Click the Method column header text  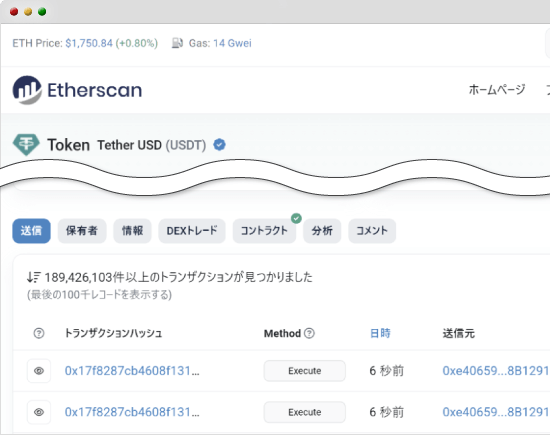click(x=282, y=333)
